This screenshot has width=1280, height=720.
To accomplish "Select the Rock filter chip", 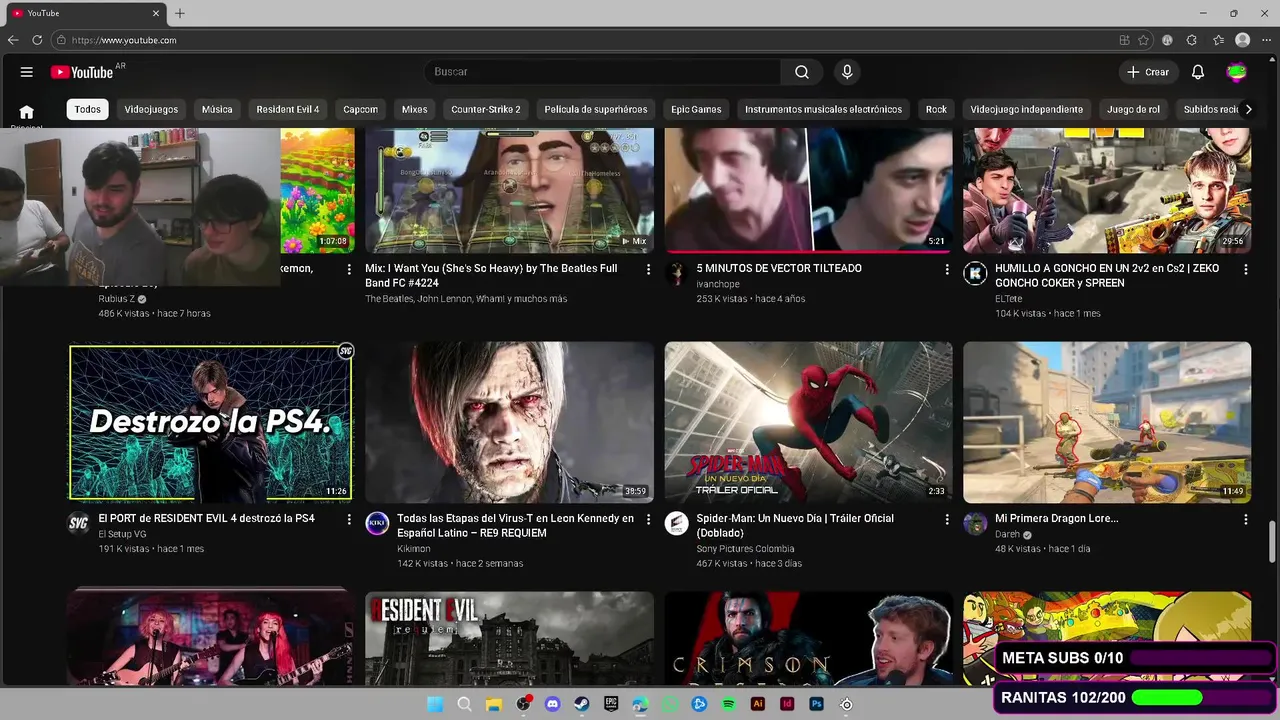I will pos(936,109).
